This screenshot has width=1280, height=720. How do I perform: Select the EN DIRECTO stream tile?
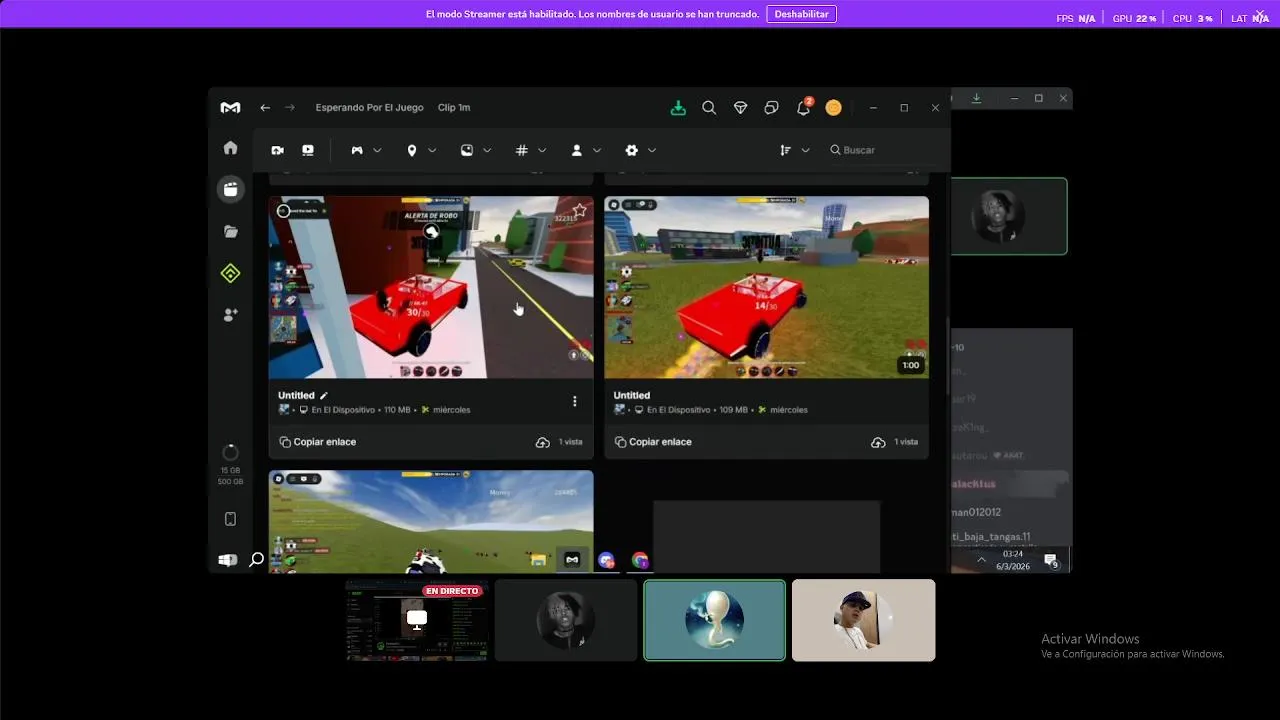(x=417, y=620)
